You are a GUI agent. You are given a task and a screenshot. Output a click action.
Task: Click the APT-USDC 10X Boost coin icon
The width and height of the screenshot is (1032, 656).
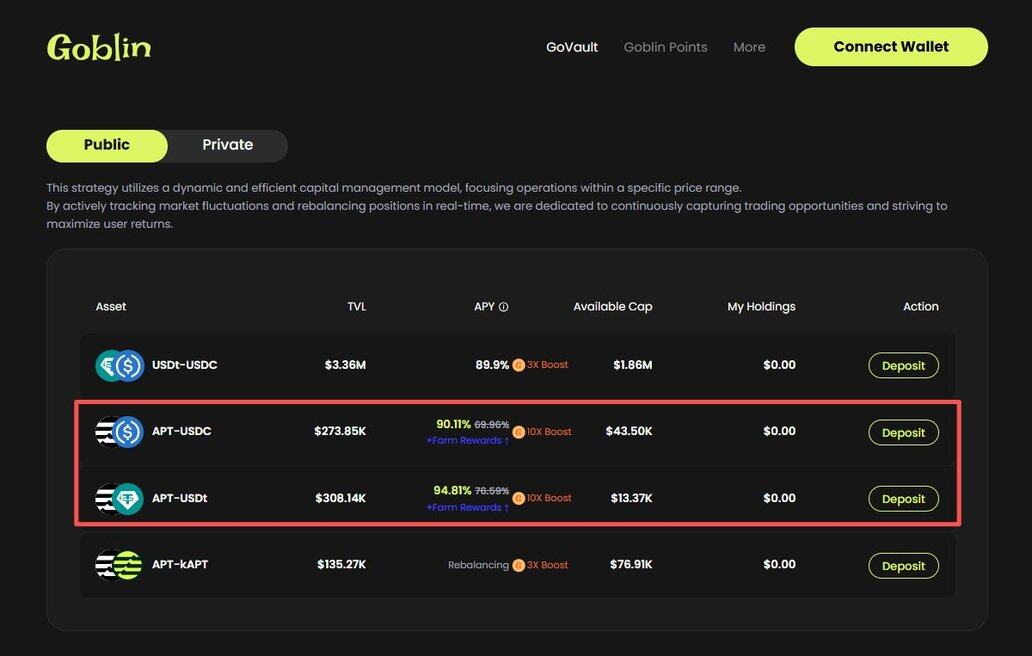[518, 432]
